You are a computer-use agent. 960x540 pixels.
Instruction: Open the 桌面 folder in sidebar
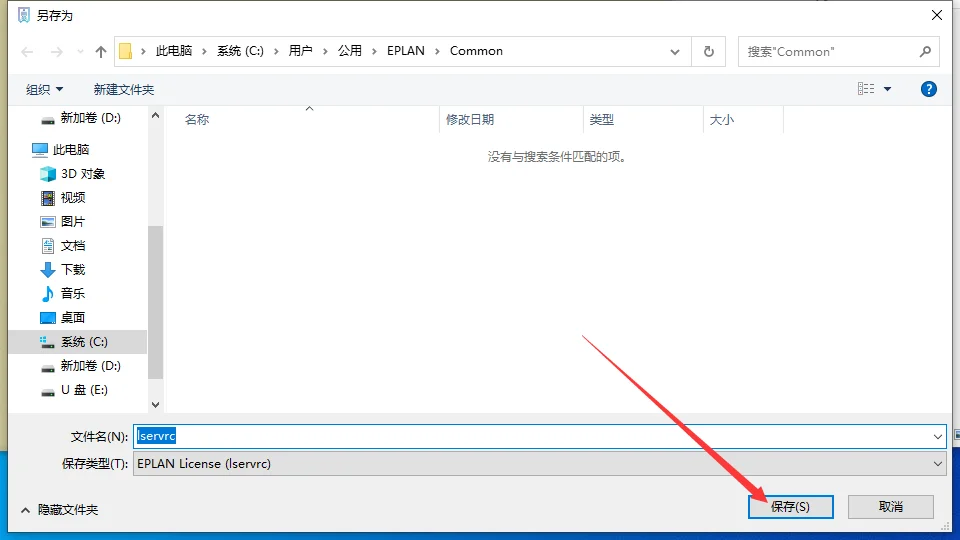(x=73, y=318)
